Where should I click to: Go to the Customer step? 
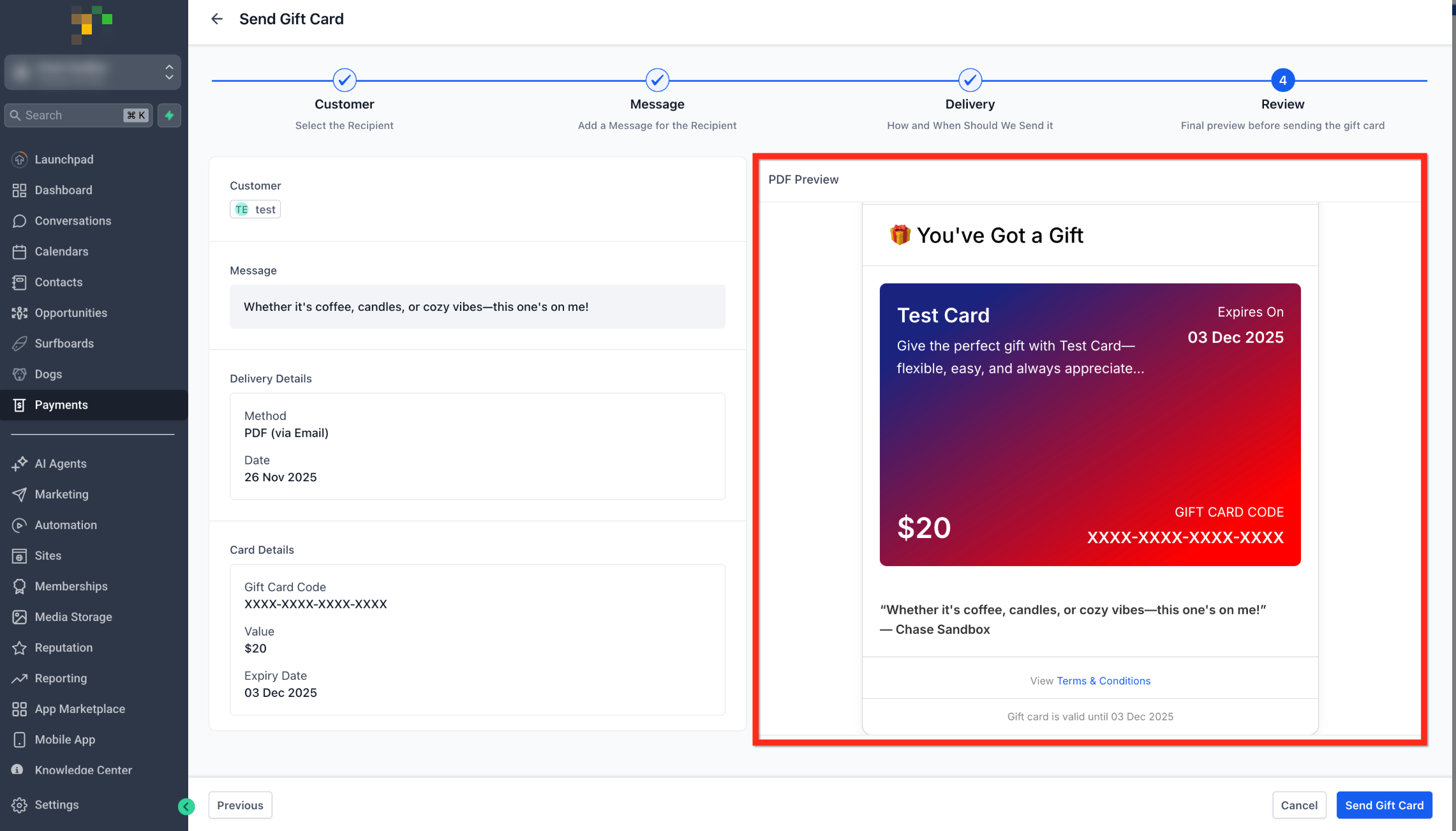[345, 80]
